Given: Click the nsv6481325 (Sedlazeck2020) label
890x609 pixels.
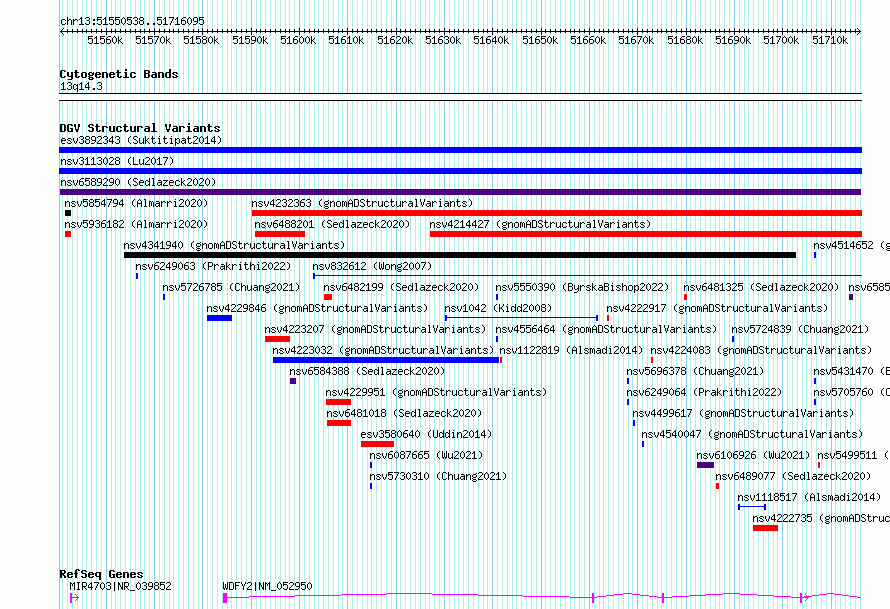Looking at the screenshot, I should 761,287.
